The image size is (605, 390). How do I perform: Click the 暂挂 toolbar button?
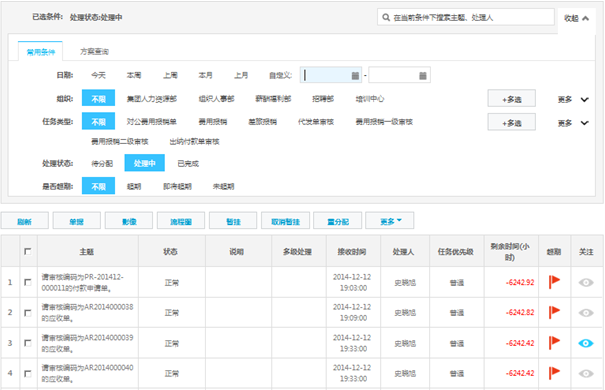[233, 221]
